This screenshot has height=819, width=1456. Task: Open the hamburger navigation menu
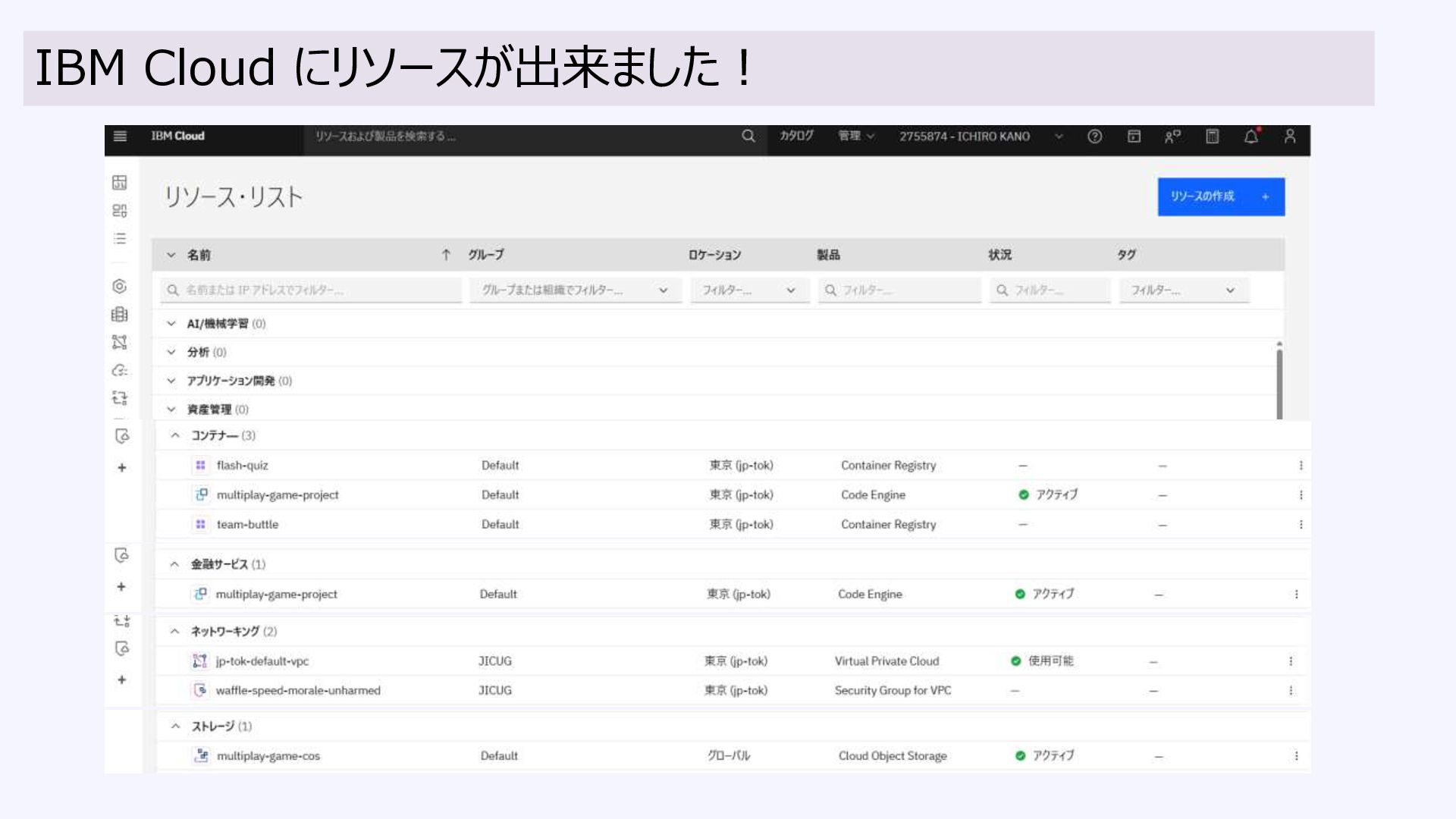coord(120,136)
